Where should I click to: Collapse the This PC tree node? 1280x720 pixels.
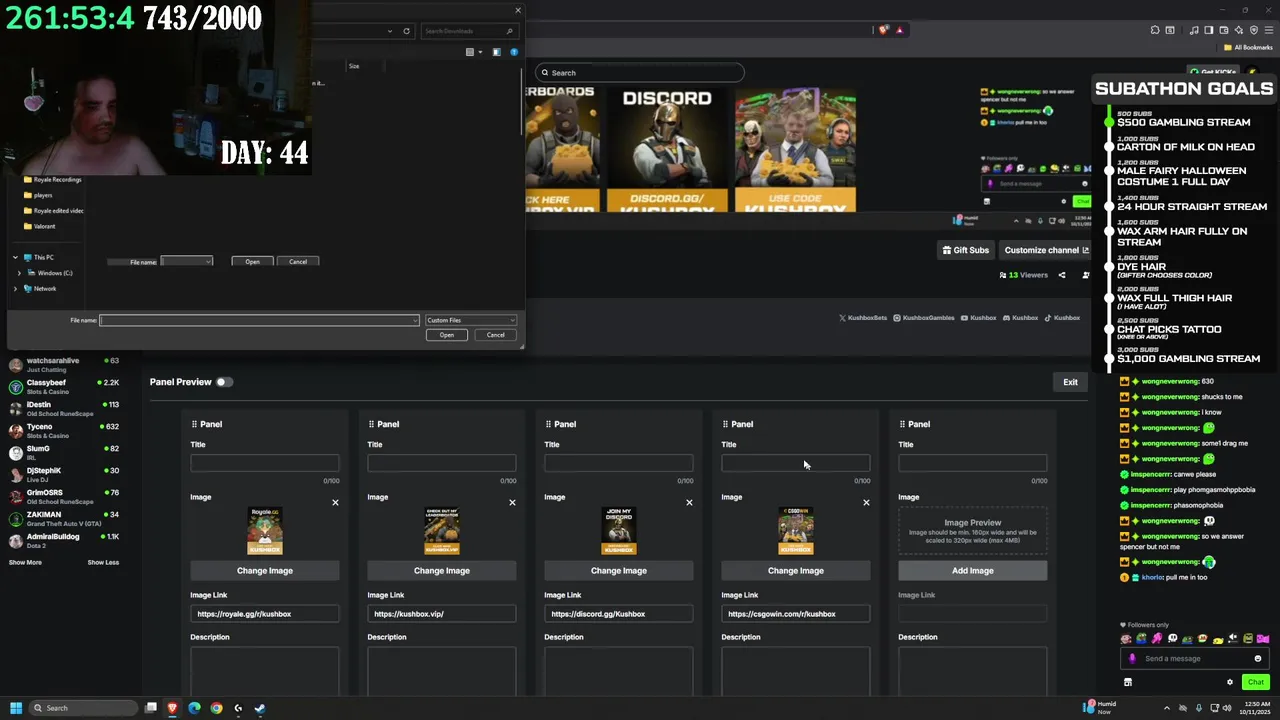[16, 257]
